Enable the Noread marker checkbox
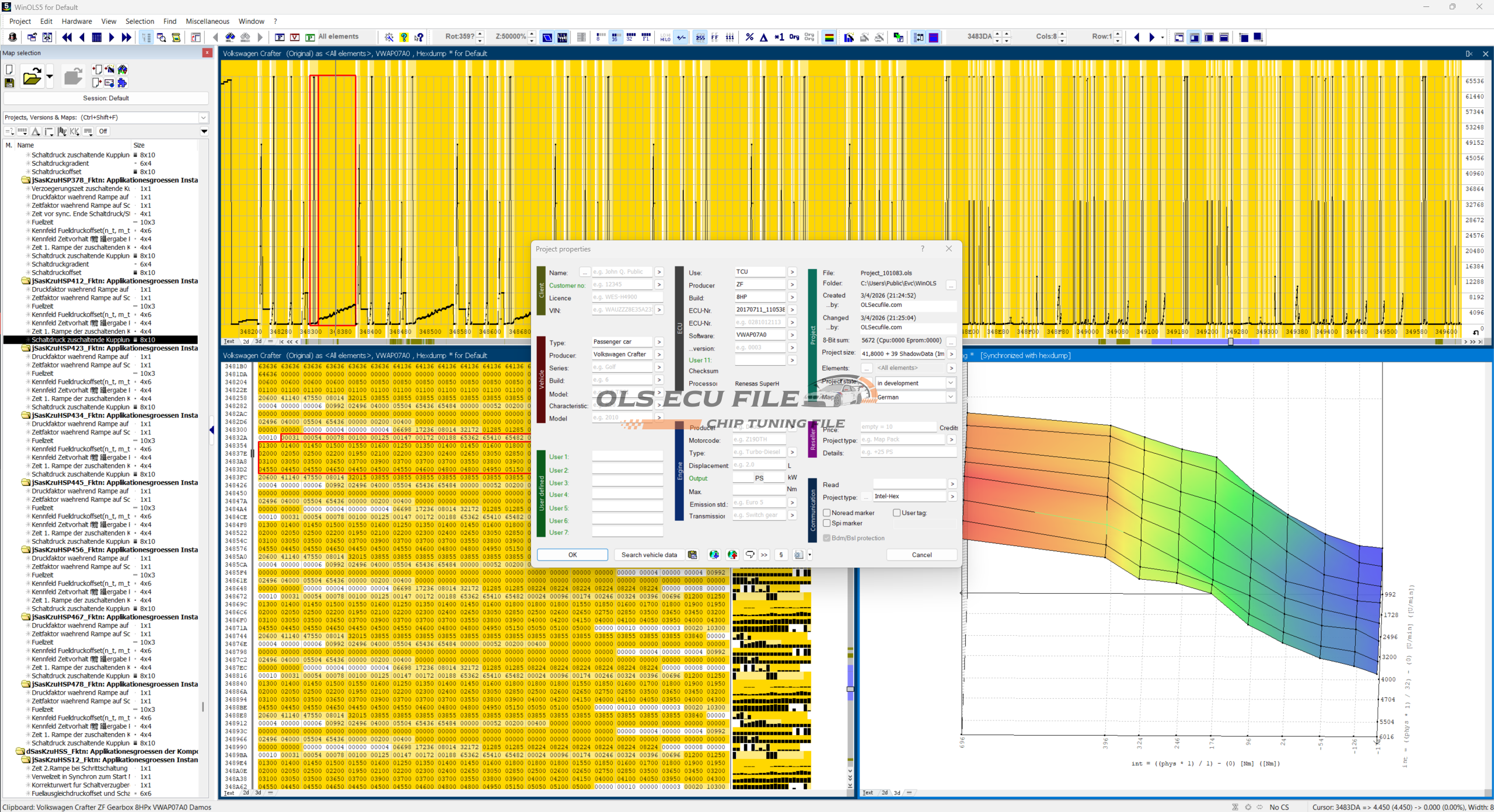The width and height of the screenshot is (1494, 812). coord(827,513)
